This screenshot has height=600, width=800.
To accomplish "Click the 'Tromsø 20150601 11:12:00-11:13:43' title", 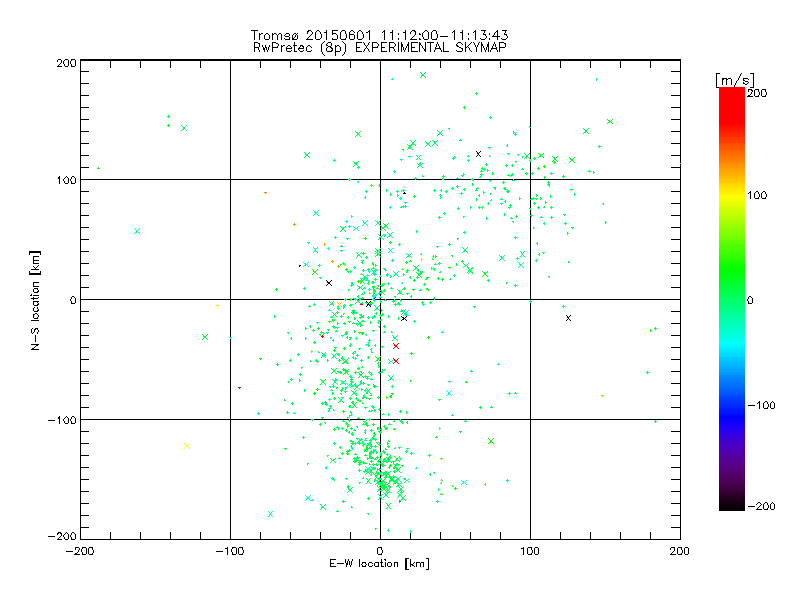I will (x=380, y=35).
